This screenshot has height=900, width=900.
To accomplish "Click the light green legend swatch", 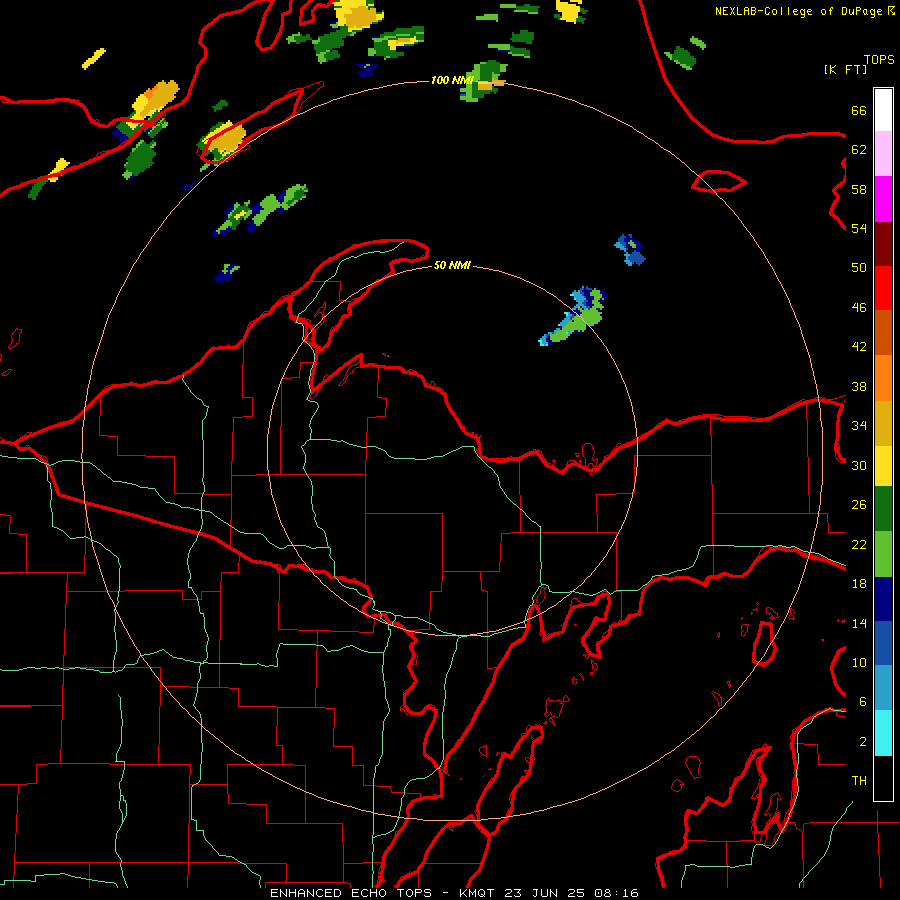I will [883, 554].
